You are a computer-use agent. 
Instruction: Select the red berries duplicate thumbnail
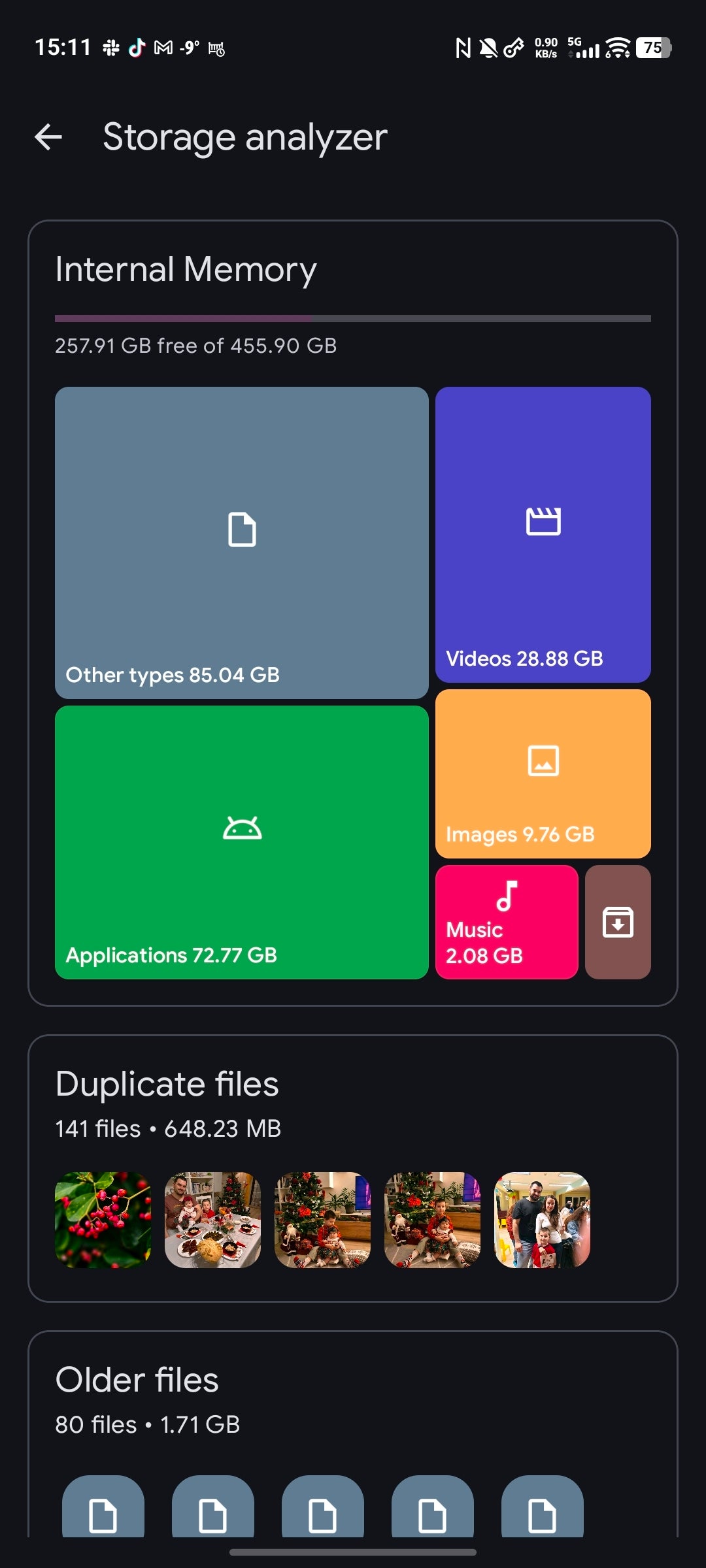pyautogui.click(x=103, y=1220)
